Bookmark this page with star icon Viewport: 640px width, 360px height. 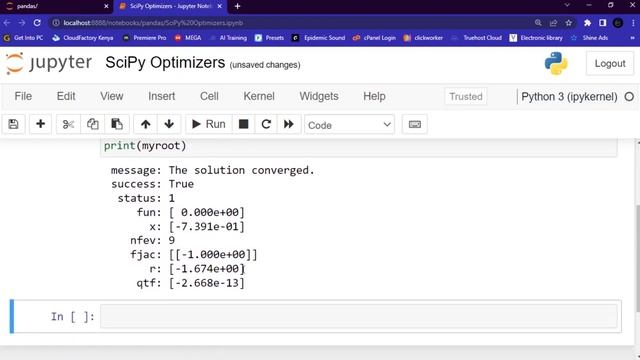click(569, 23)
